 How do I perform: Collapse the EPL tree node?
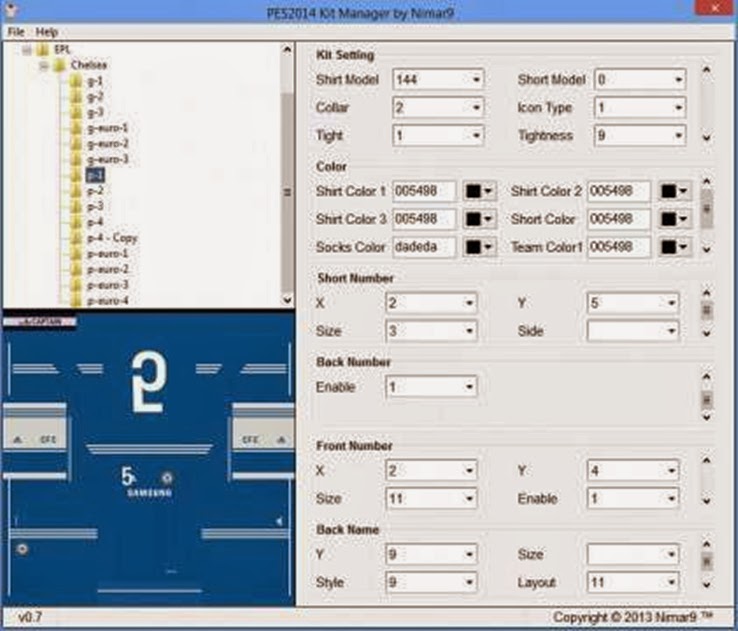[27, 49]
